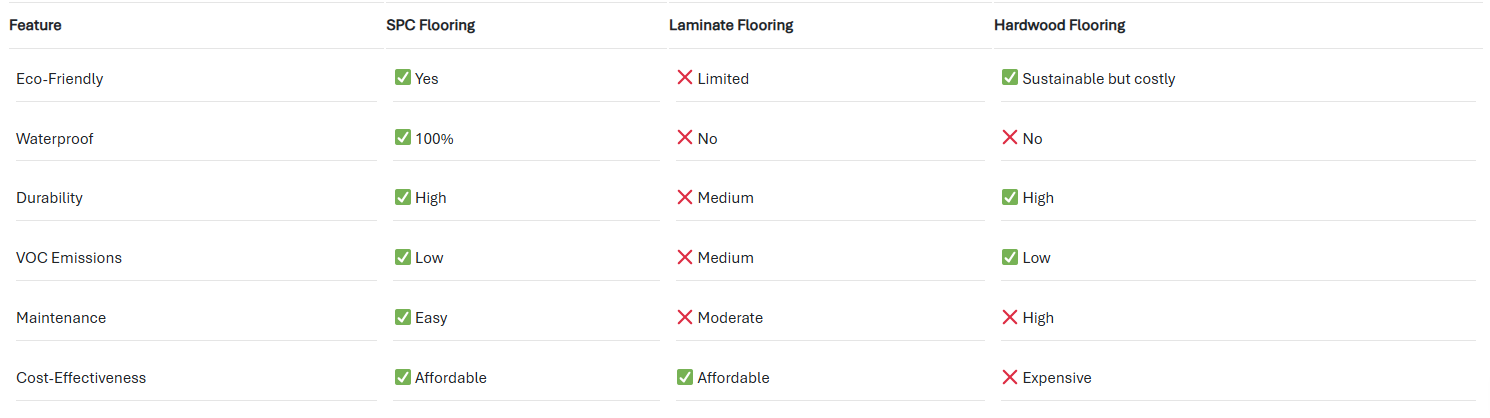Click red X next to Laminate Limited
Screen dimensions: 1490x418
point(685,78)
